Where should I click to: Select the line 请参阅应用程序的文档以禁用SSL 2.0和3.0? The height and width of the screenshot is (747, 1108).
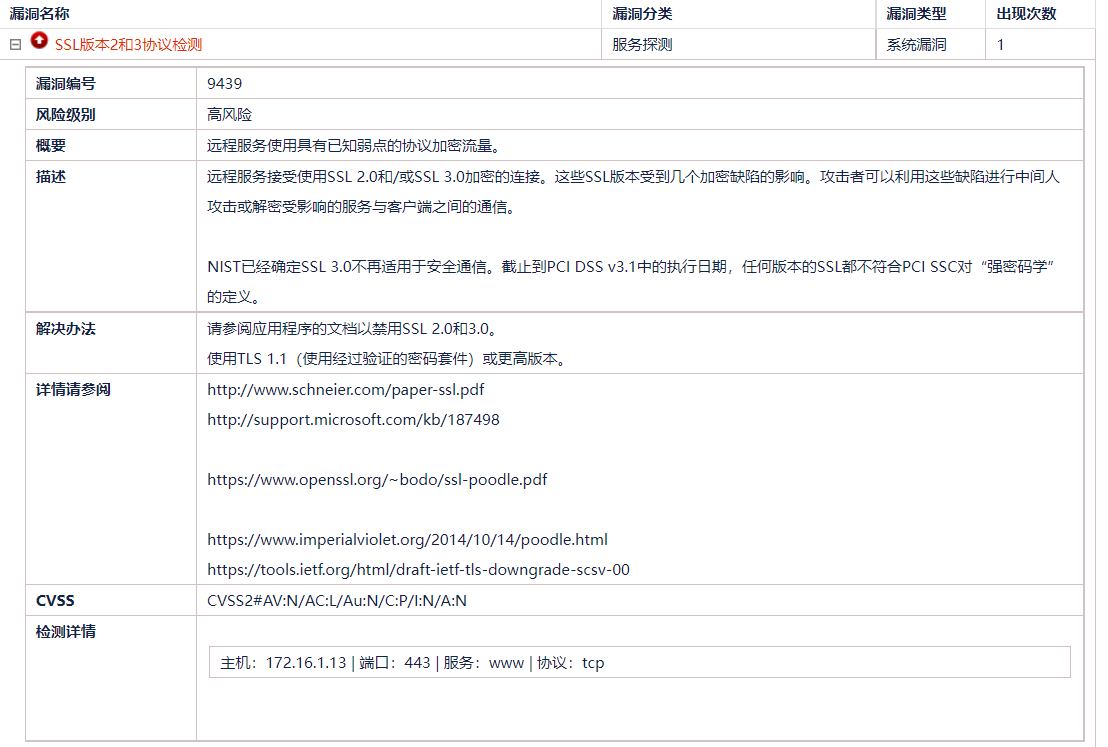coord(353,329)
